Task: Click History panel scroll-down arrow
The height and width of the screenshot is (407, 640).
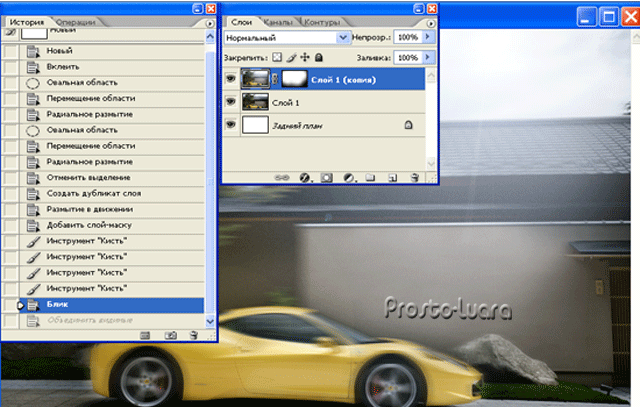Action: pyautogui.click(x=210, y=321)
